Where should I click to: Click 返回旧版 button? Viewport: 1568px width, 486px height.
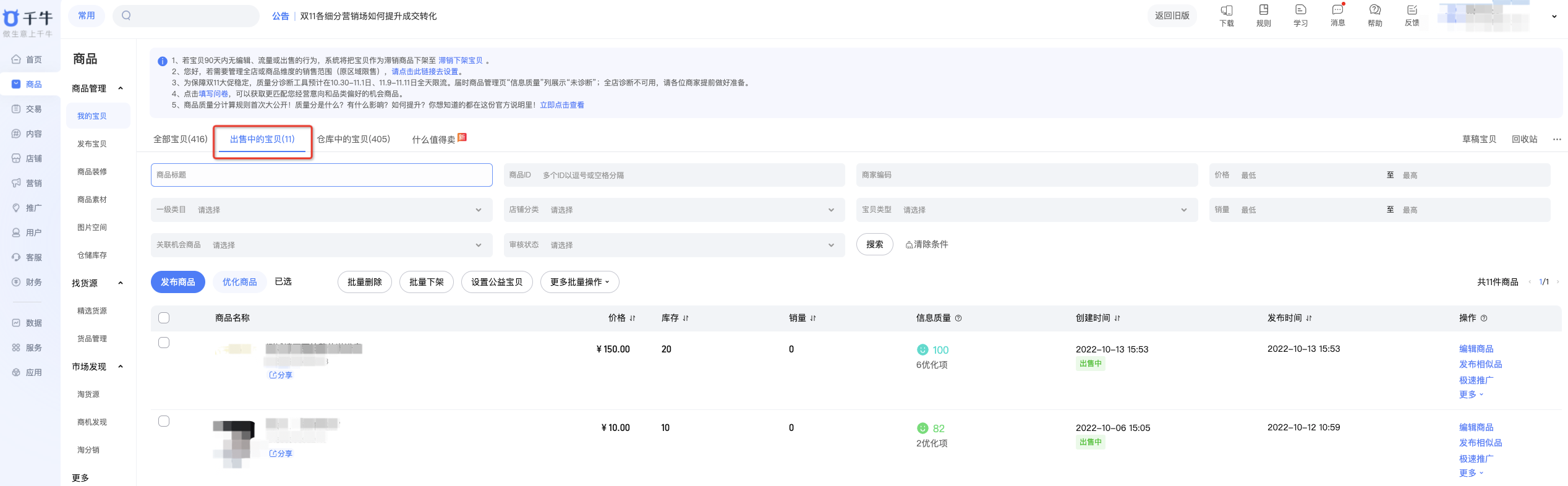[1172, 15]
